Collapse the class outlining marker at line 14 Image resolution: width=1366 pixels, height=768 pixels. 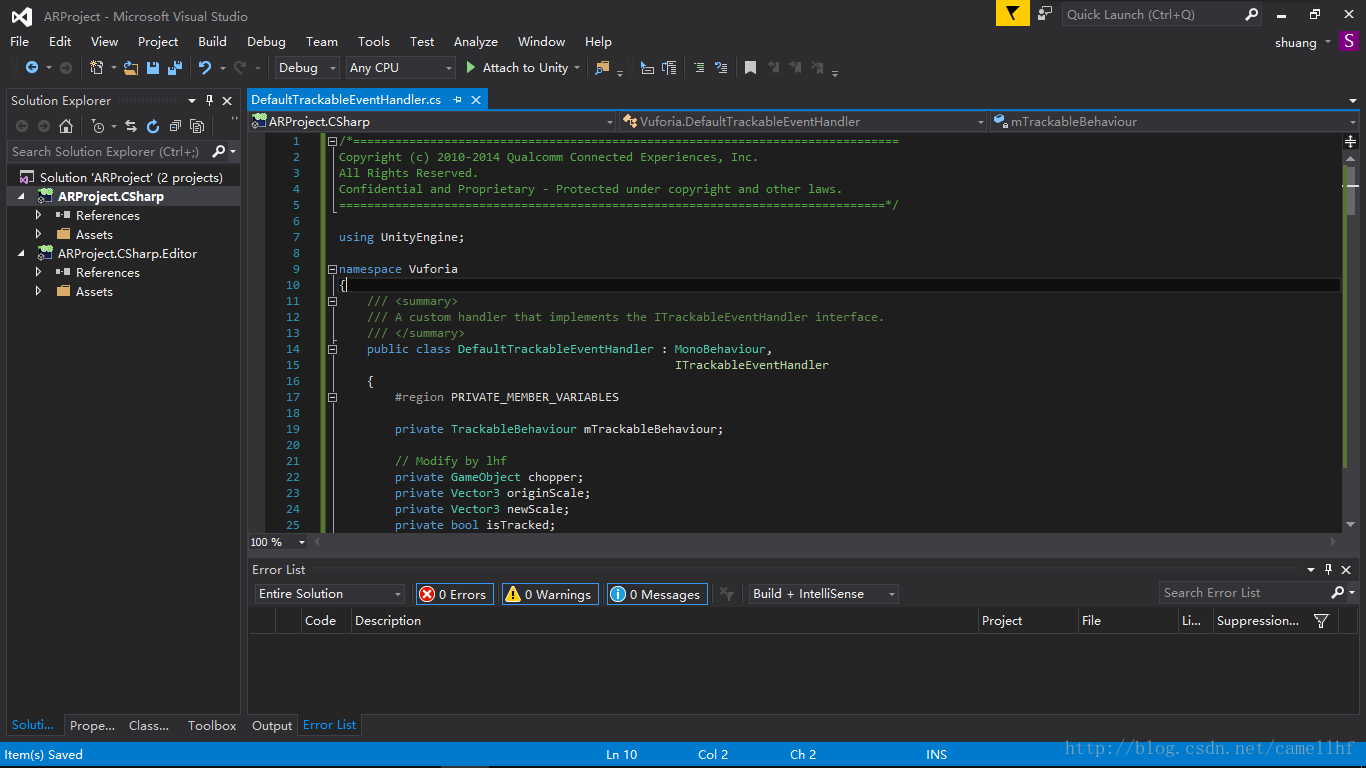point(333,349)
